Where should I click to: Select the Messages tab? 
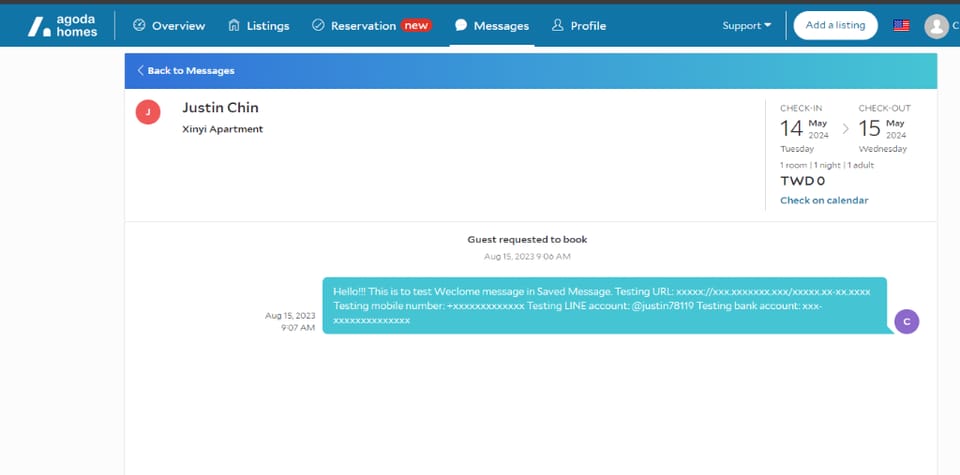pos(492,26)
